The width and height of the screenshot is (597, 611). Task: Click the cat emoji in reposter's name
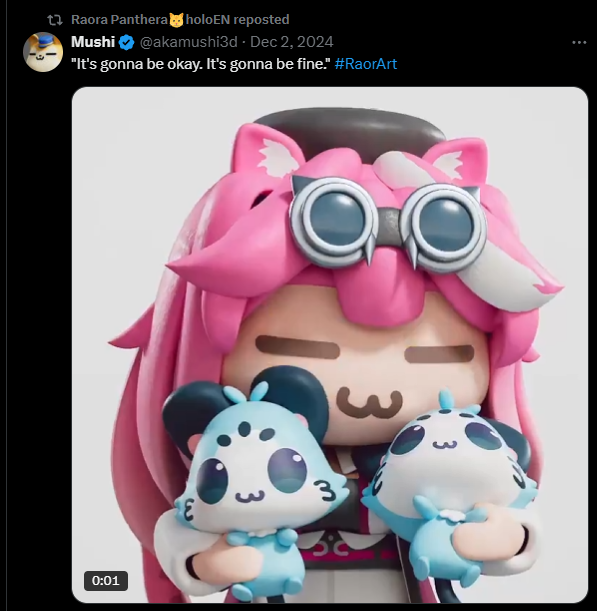click(x=176, y=19)
